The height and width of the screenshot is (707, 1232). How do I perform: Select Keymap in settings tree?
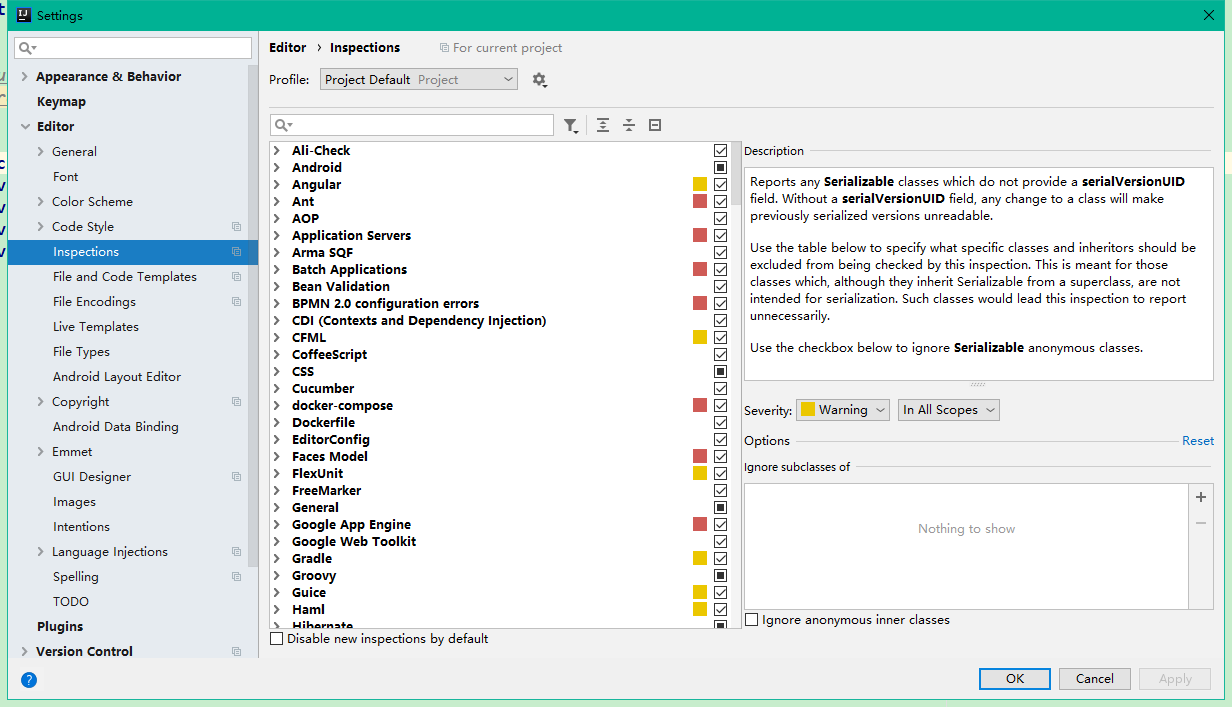click(61, 102)
